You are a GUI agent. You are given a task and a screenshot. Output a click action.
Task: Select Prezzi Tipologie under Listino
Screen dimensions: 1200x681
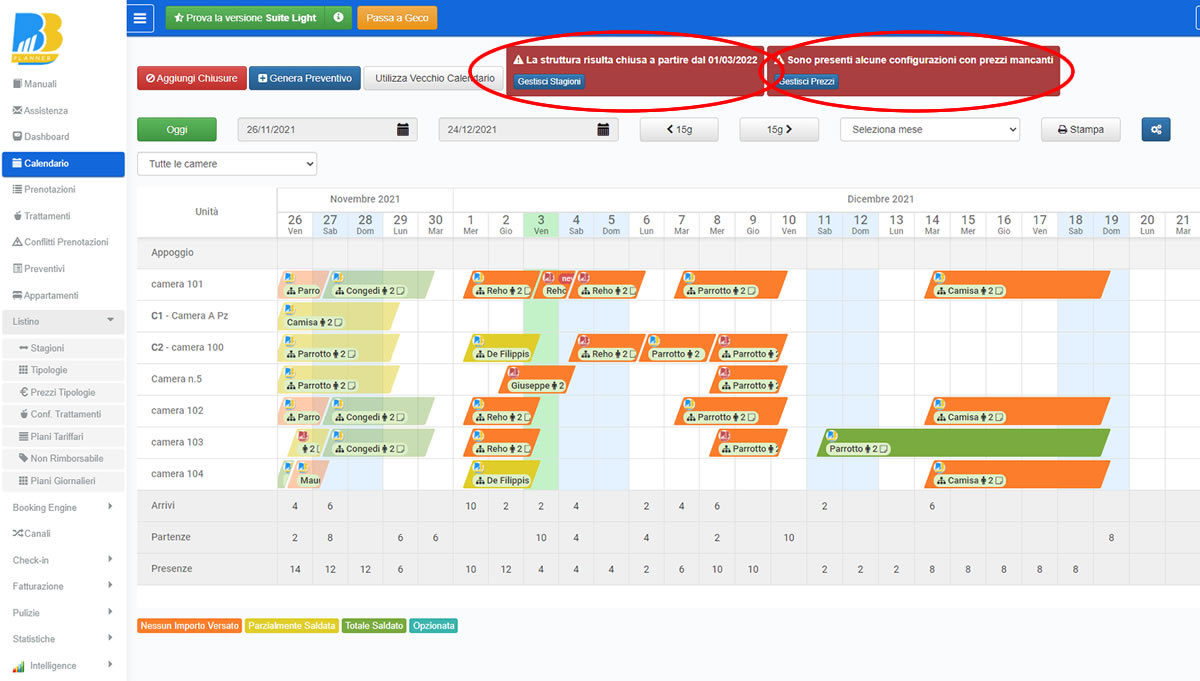point(62,392)
